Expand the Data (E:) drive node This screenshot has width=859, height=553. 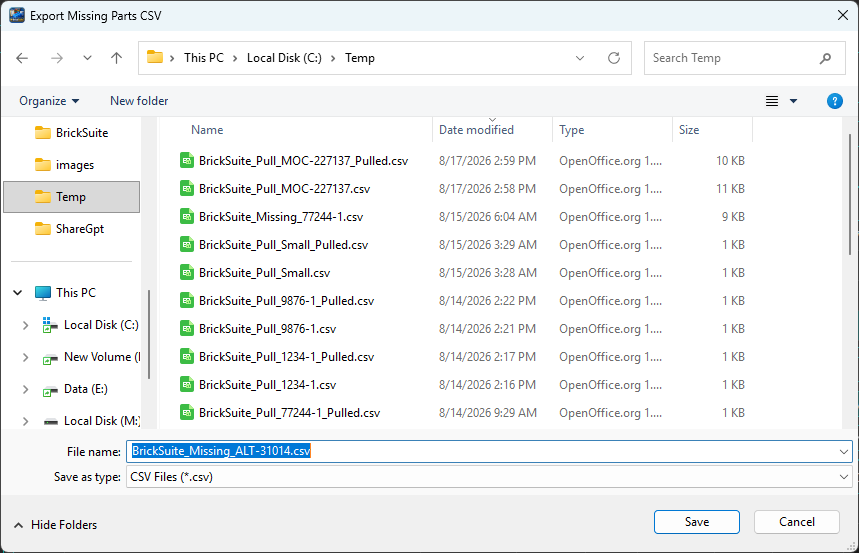tap(25, 389)
